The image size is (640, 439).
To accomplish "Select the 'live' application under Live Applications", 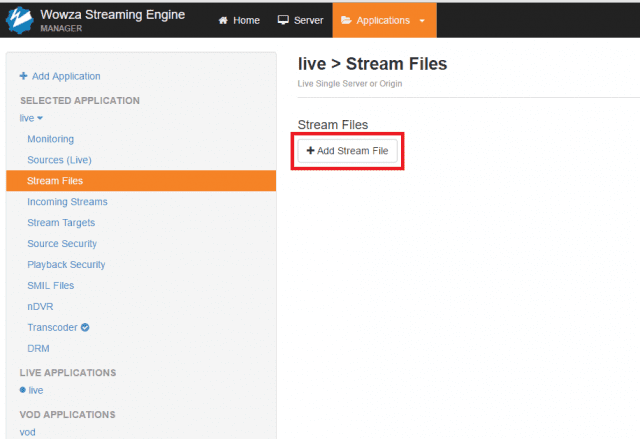I will pos(36,390).
